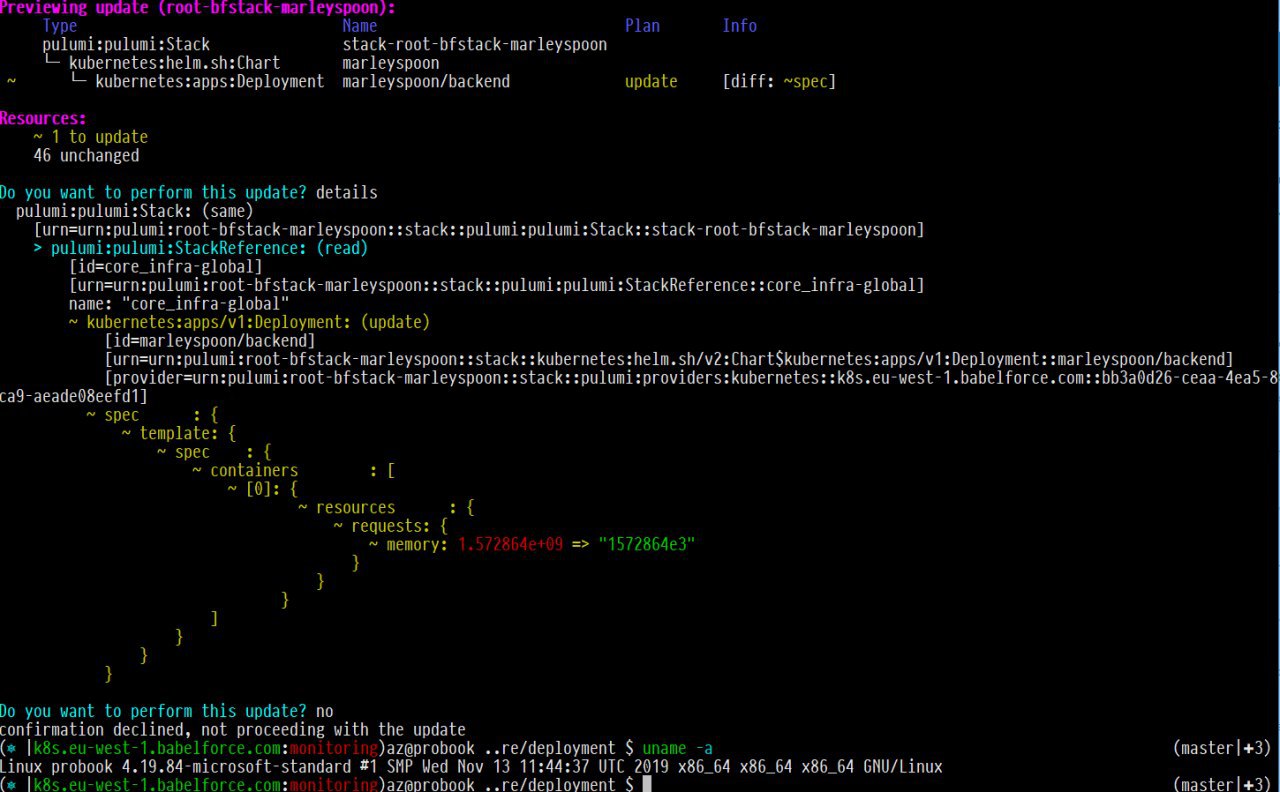Click the 'ca9-aeade08eefd1]' wrapped line

pyautogui.click(x=74, y=396)
